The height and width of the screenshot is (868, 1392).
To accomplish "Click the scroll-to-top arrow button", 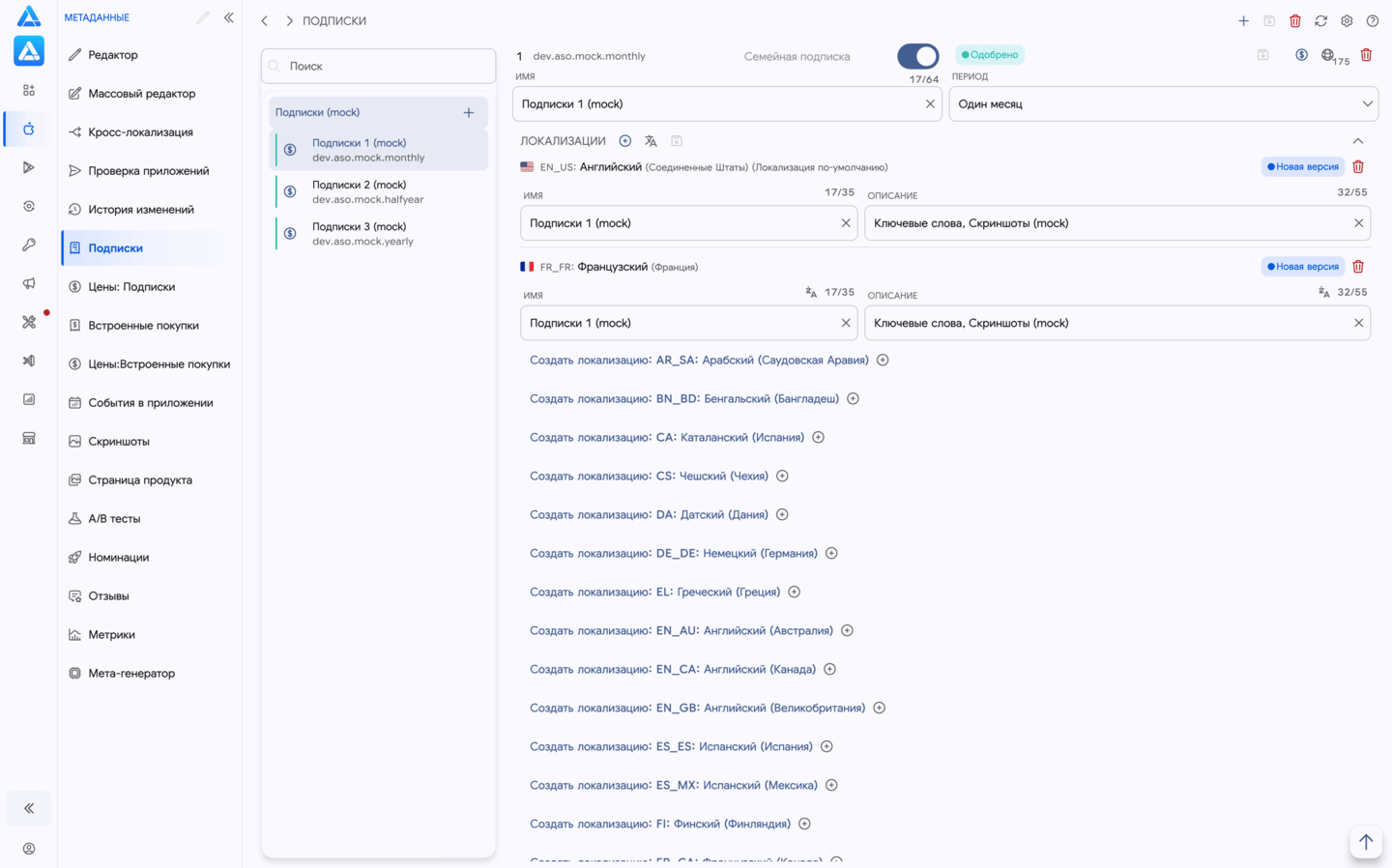I will [1366, 842].
